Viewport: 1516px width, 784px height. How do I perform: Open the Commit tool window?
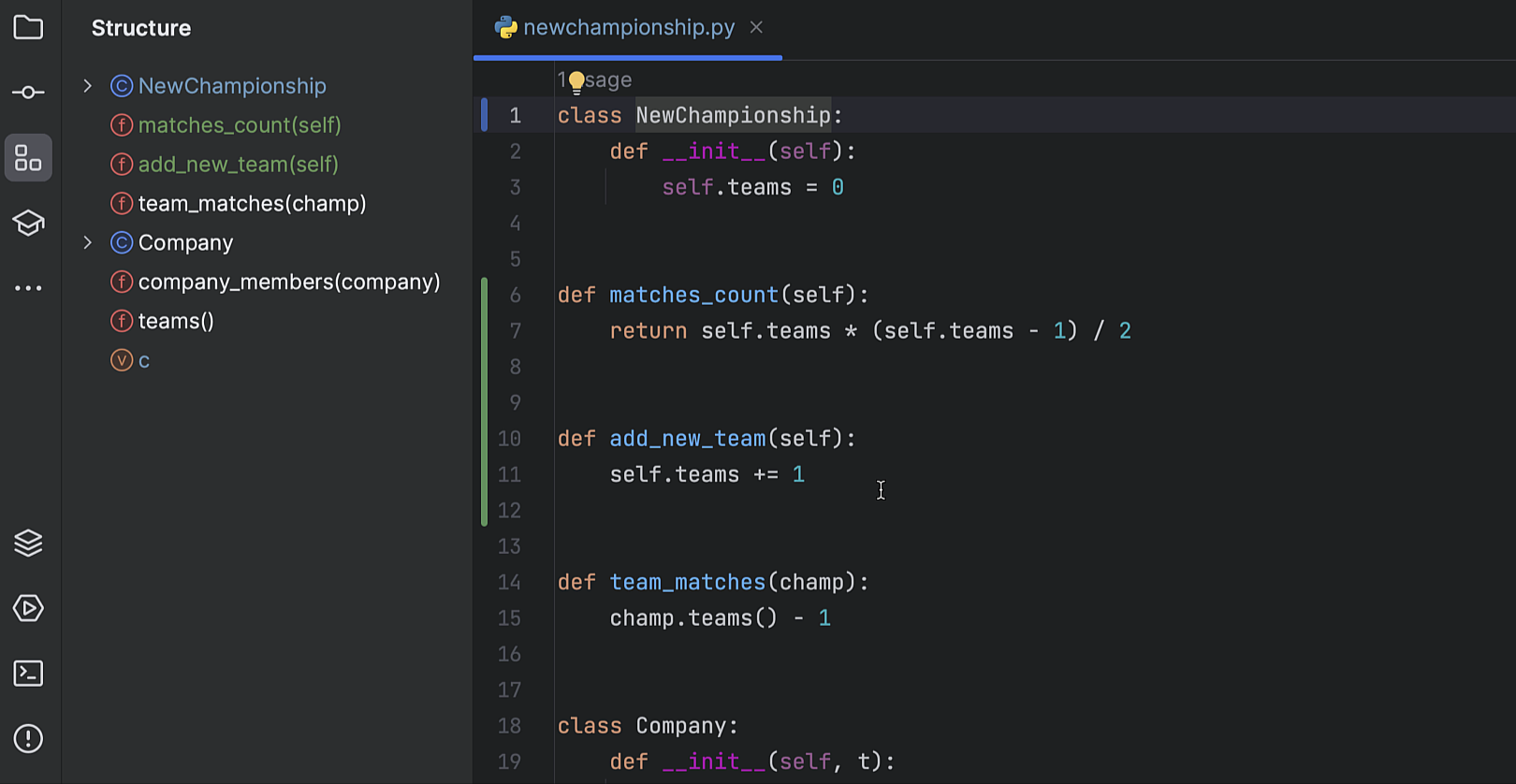coord(28,93)
